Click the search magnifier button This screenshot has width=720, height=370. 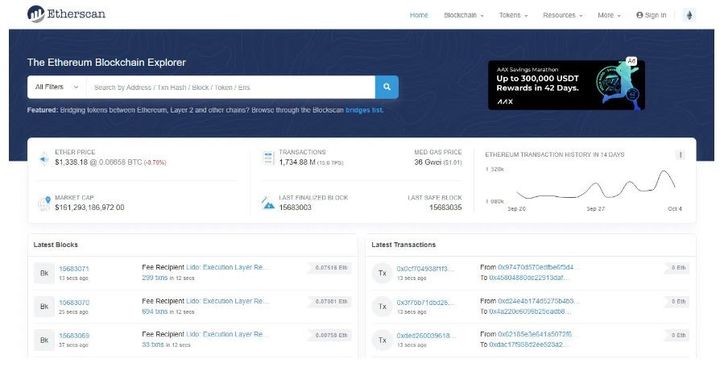click(x=387, y=87)
